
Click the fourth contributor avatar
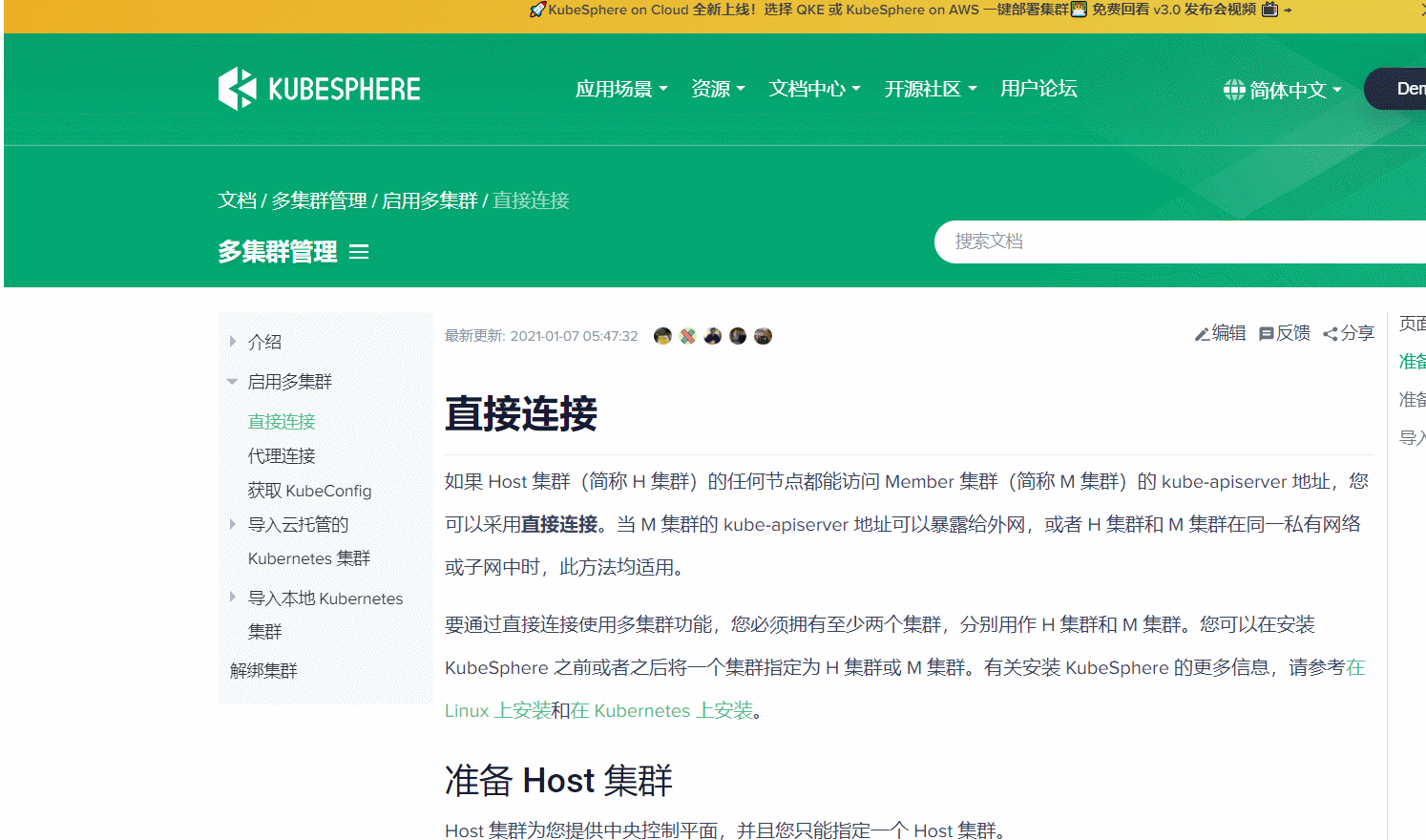(738, 336)
